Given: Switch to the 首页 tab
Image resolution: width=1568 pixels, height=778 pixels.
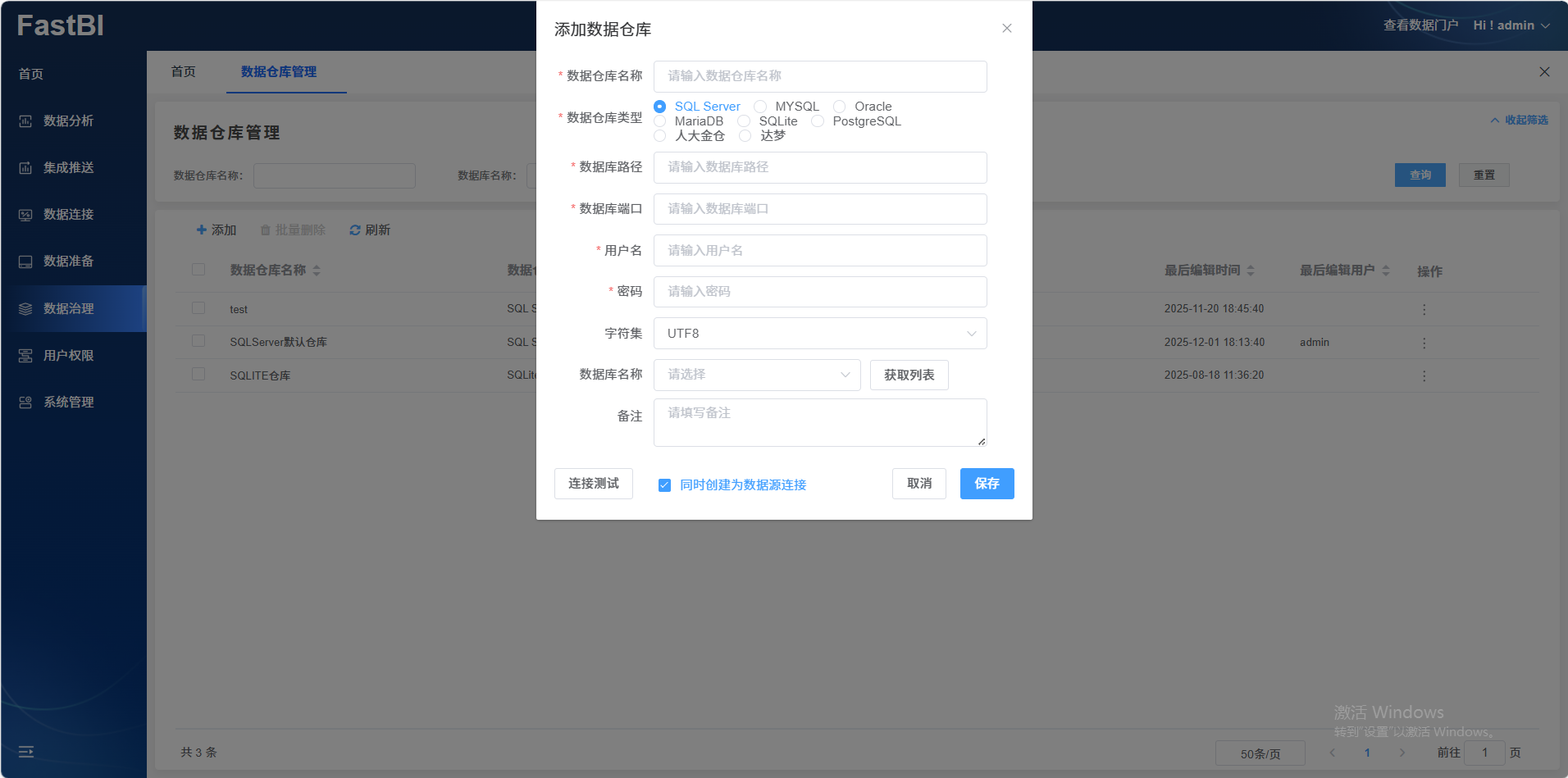Looking at the screenshot, I should 183,72.
